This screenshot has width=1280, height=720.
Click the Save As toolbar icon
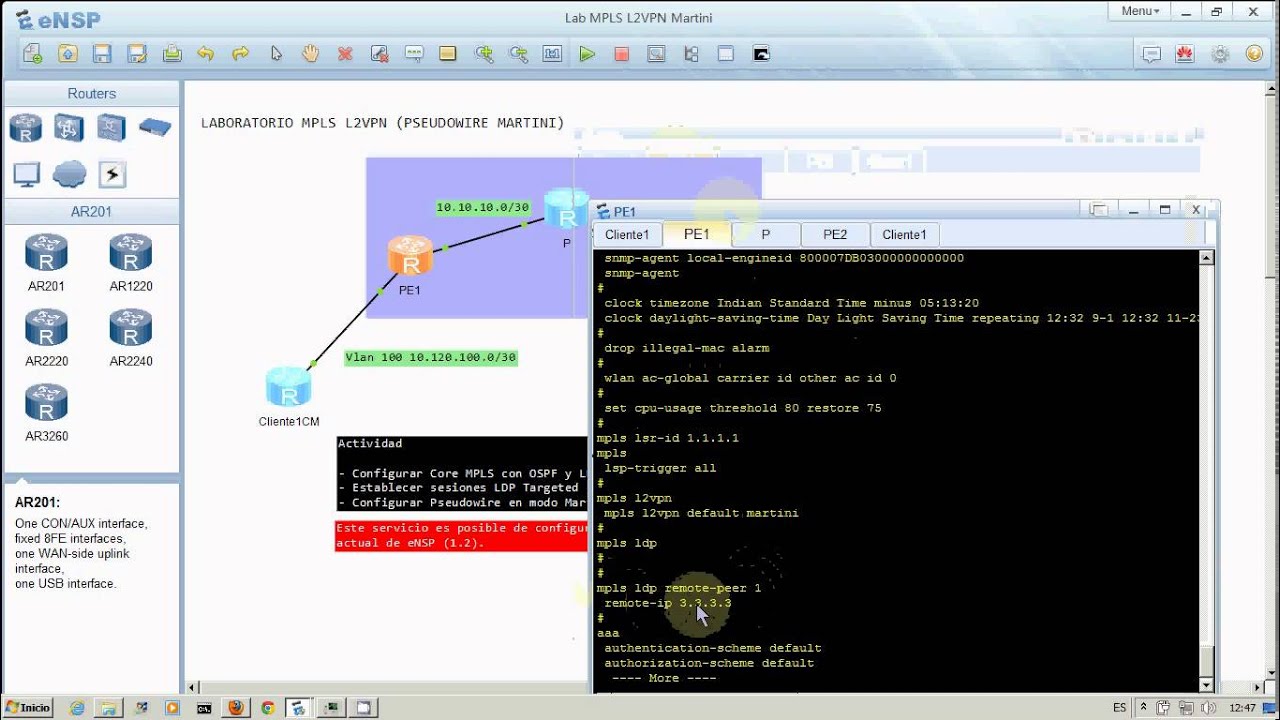coord(137,54)
